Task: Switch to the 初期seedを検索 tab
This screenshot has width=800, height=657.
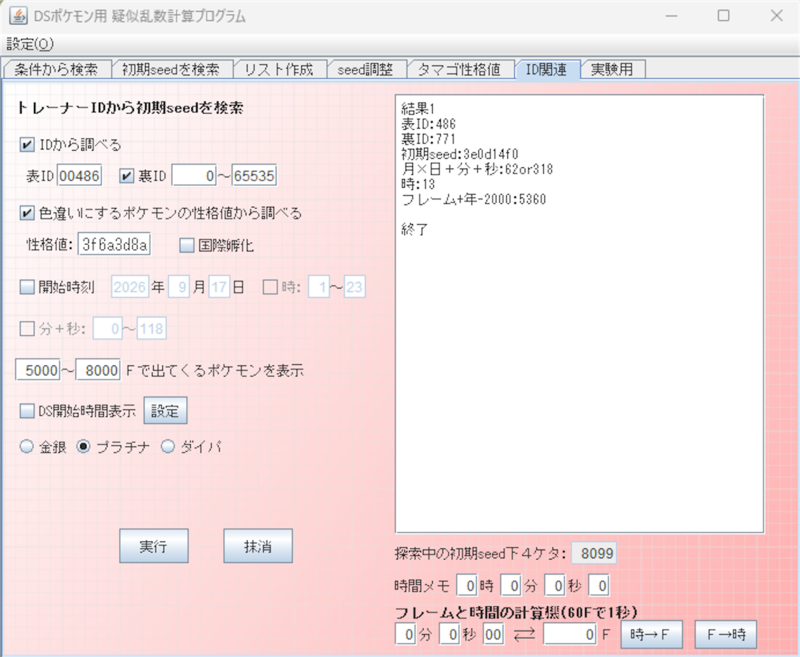Action: pos(171,69)
